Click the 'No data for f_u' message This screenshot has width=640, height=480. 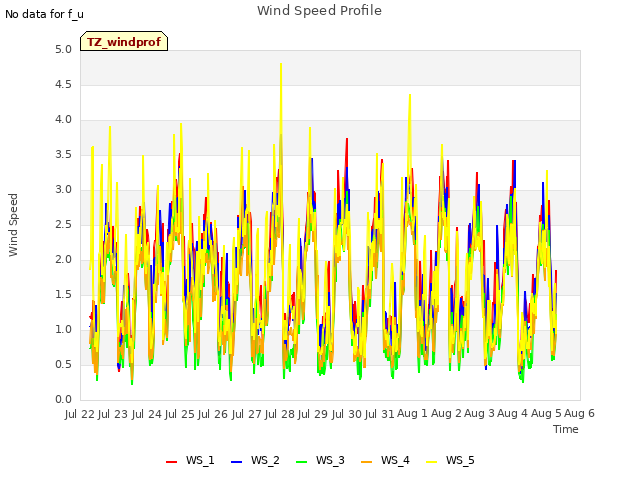(x=44, y=14)
